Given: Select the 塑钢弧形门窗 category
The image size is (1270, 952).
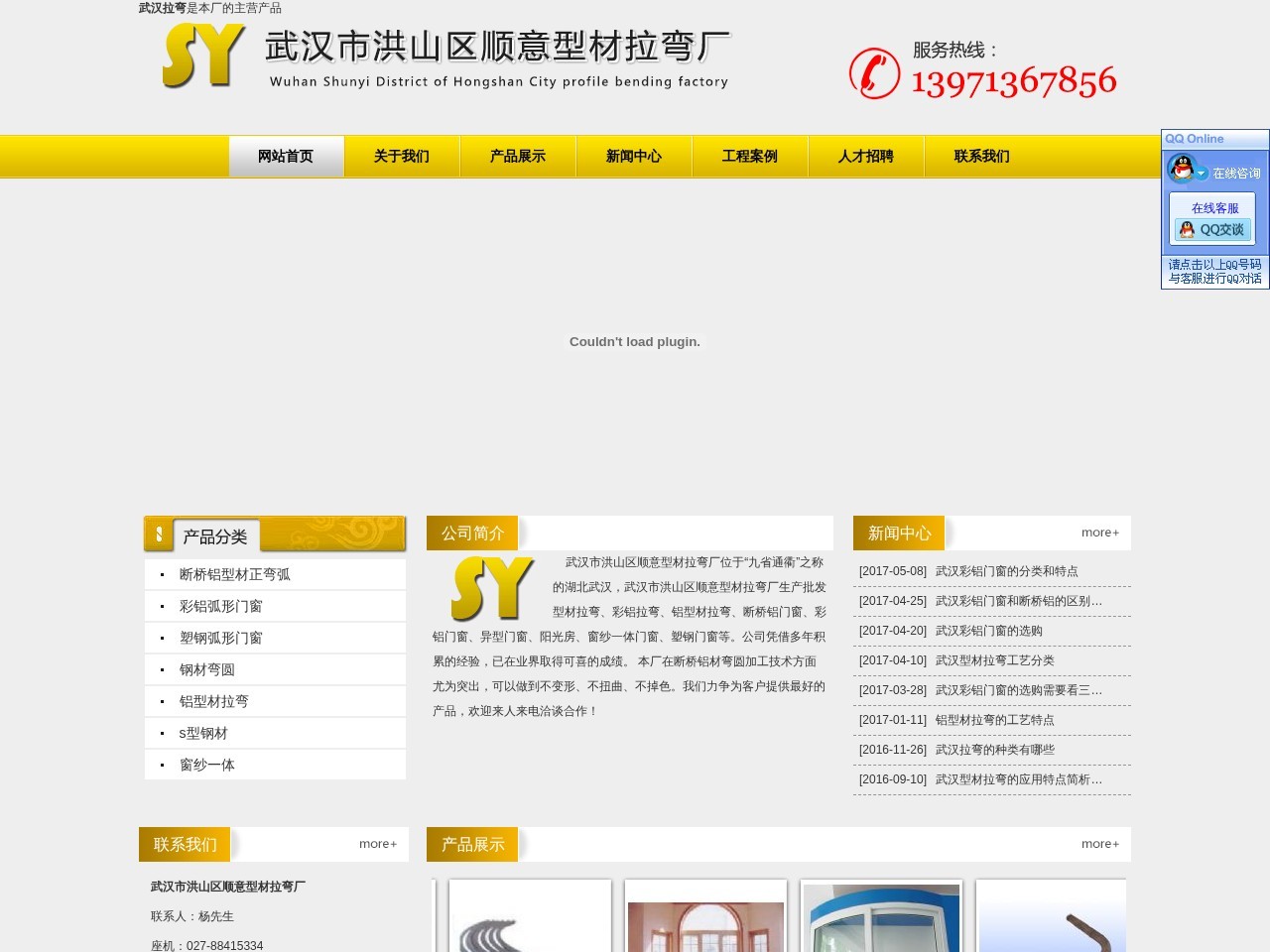Looking at the screenshot, I should (221, 638).
